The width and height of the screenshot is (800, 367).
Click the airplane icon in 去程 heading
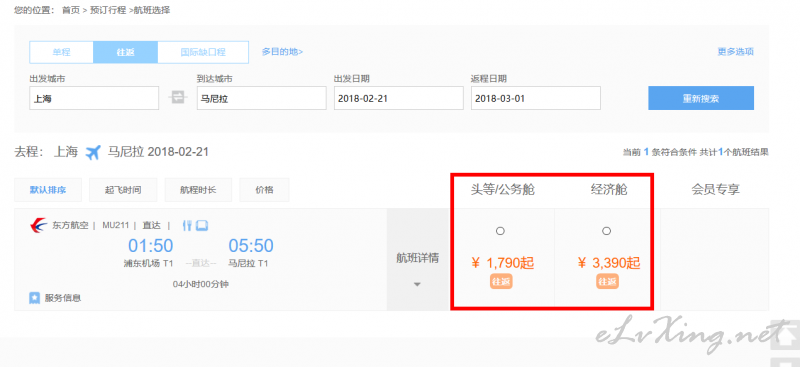pos(93,152)
